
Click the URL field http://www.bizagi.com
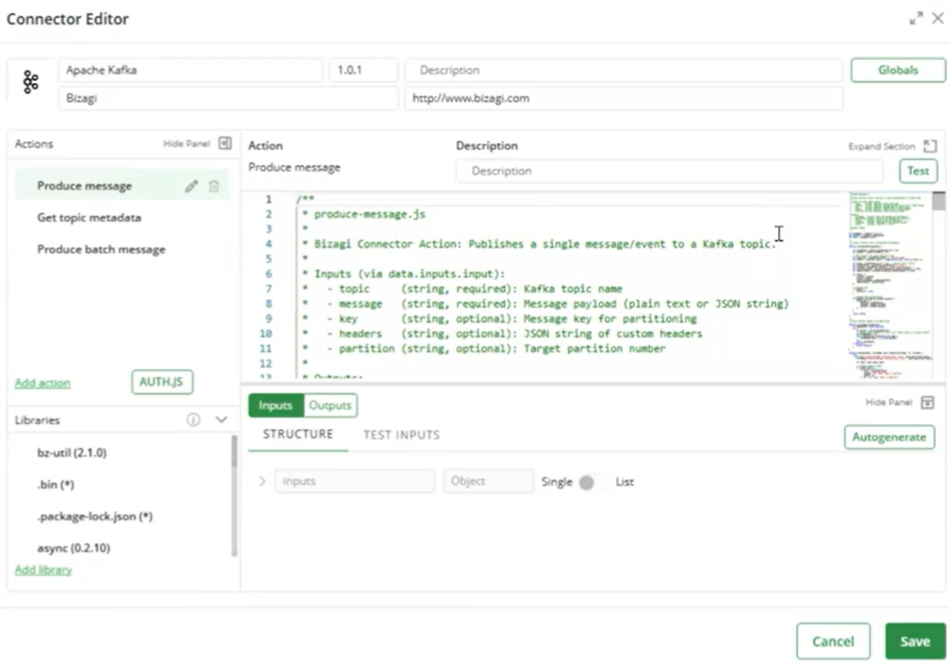[x=623, y=98]
